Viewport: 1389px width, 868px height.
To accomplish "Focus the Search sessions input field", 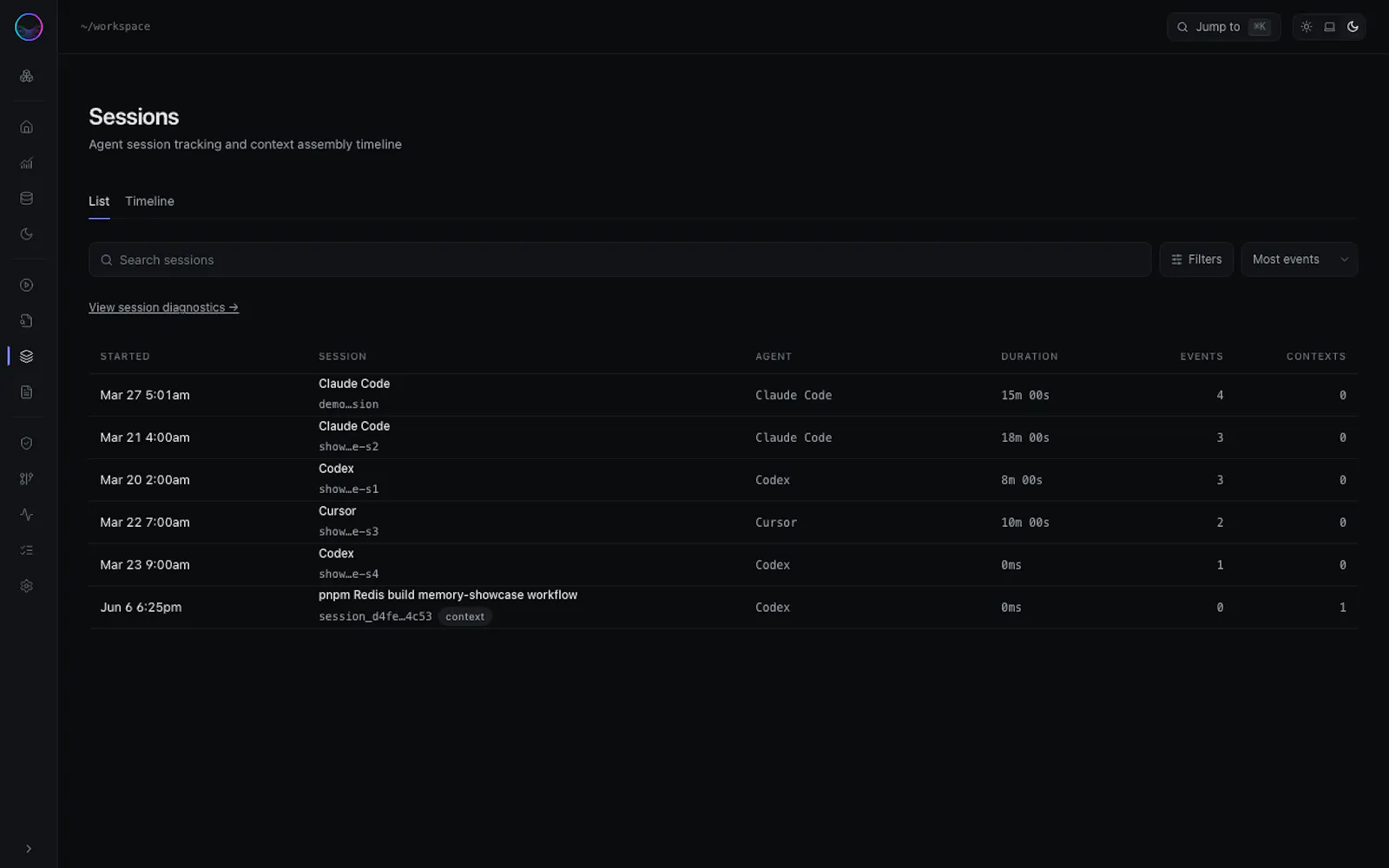I will [620, 260].
